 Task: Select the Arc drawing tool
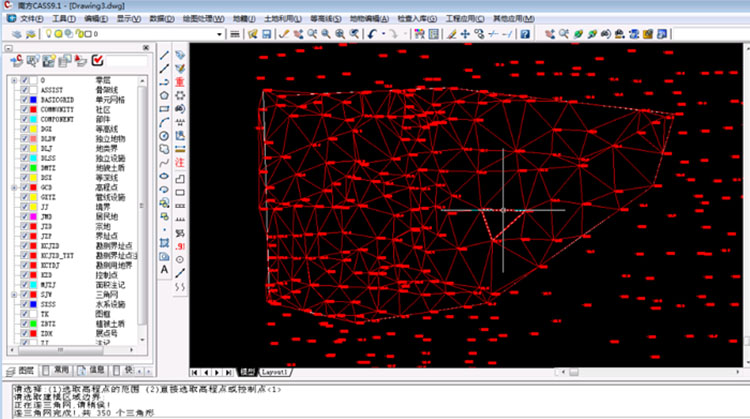164,122
